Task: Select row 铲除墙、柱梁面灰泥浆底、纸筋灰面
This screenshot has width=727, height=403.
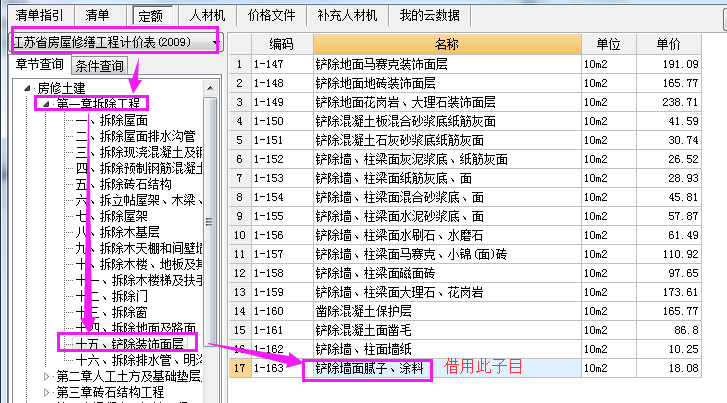Action: pos(465,159)
